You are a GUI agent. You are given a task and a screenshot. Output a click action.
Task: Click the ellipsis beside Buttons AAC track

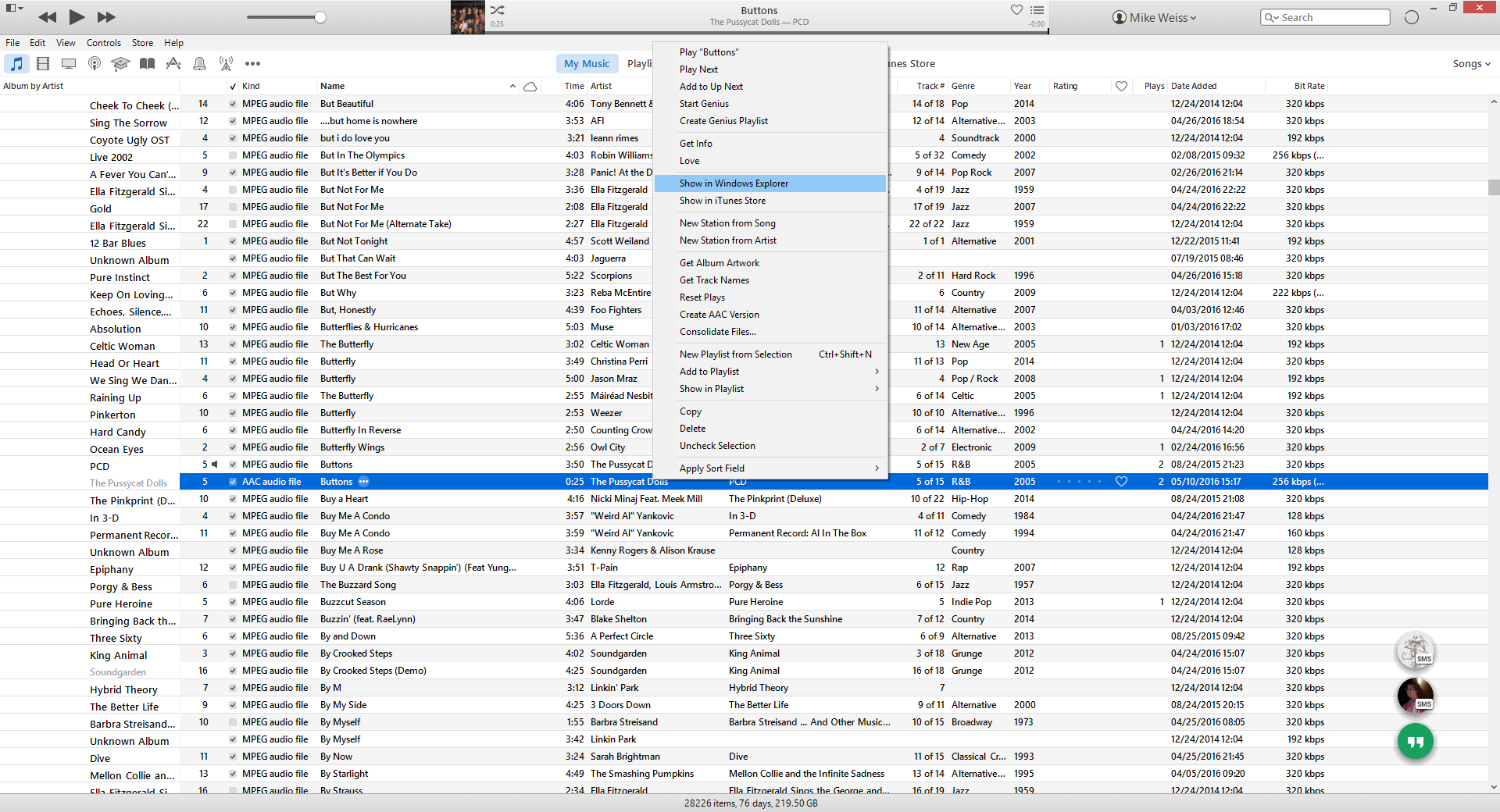click(x=363, y=482)
